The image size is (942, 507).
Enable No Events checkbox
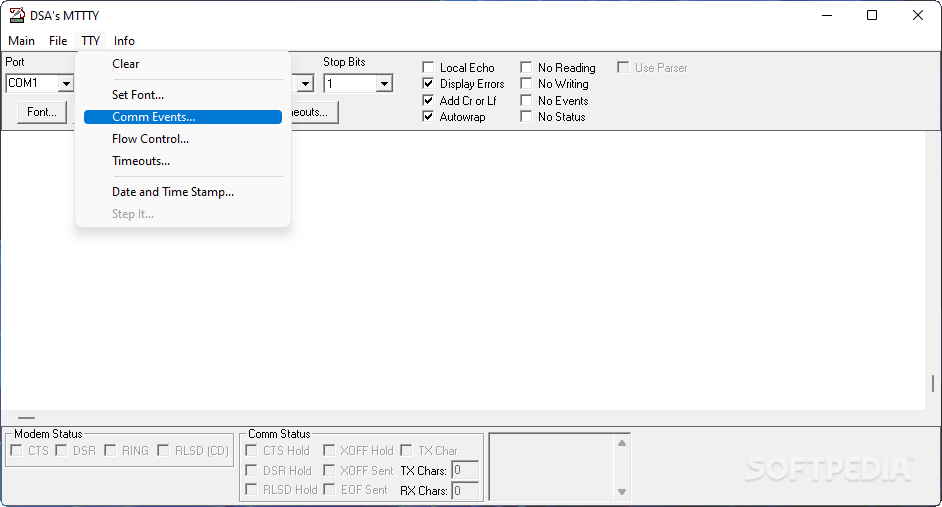click(x=526, y=100)
